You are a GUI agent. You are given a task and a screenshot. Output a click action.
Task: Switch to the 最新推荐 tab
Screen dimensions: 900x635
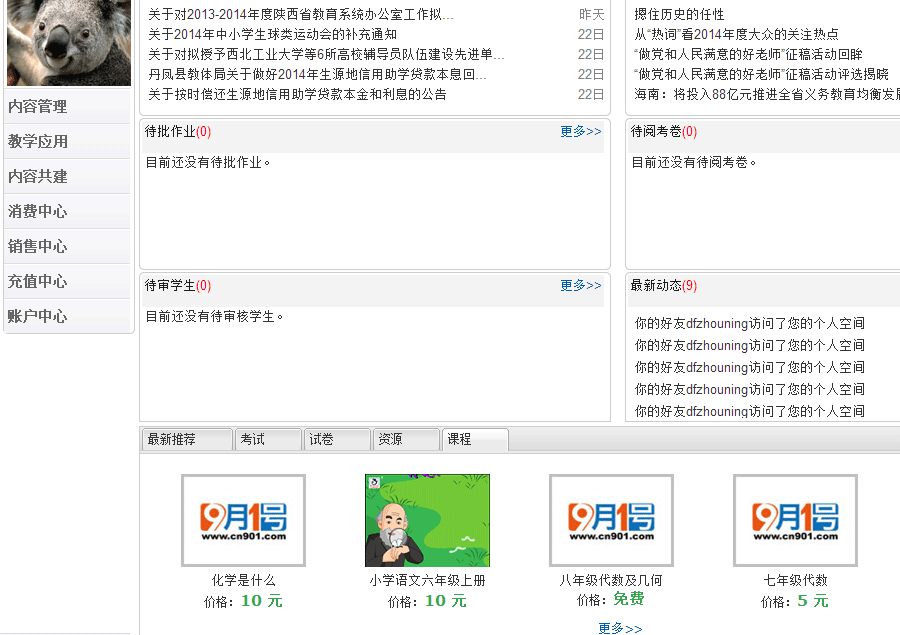(x=172, y=439)
